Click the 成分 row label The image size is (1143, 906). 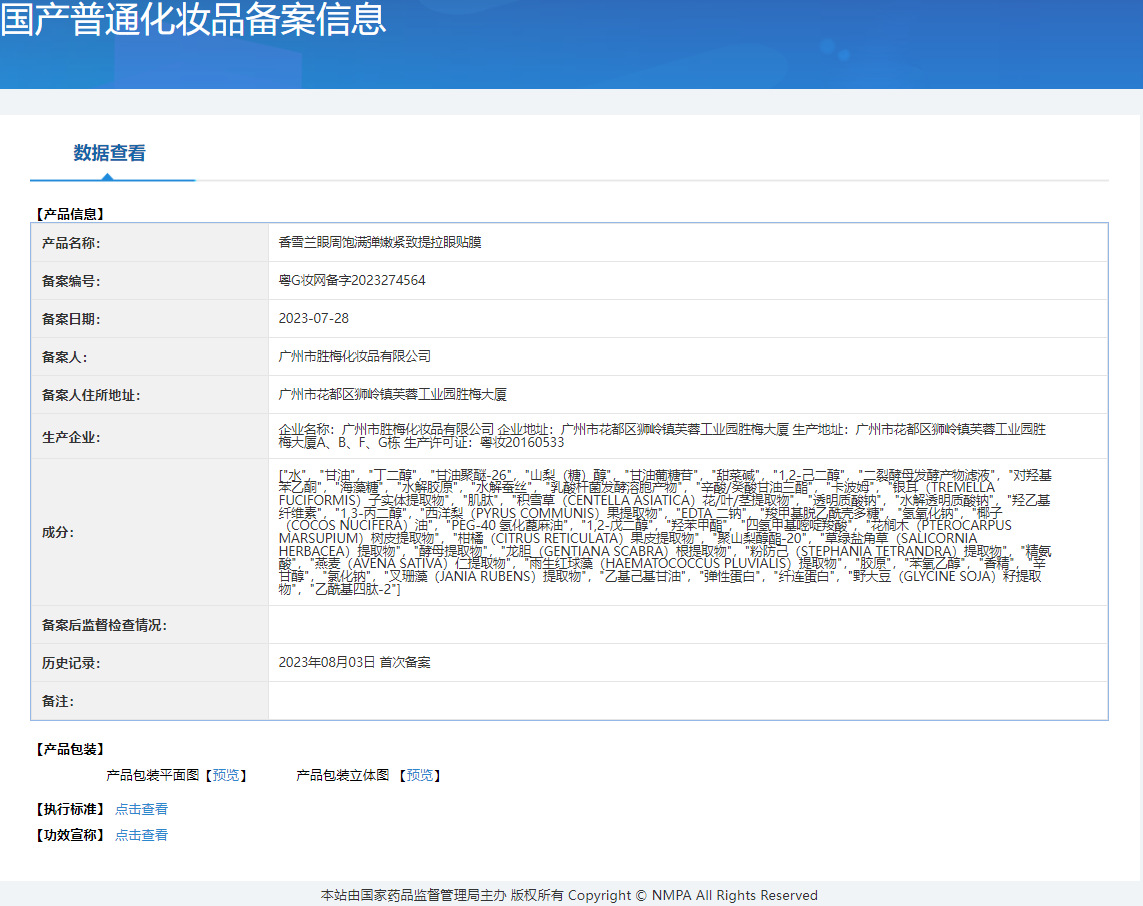[x=58, y=532]
